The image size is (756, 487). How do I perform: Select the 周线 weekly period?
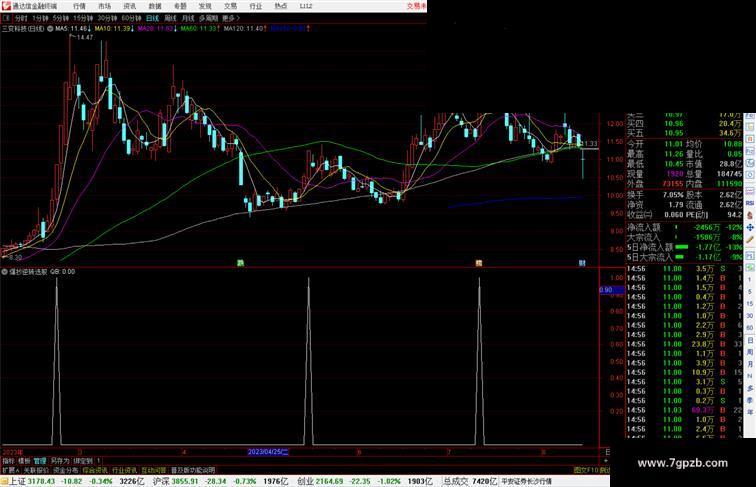pyautogui.click(x=170, y=18)
